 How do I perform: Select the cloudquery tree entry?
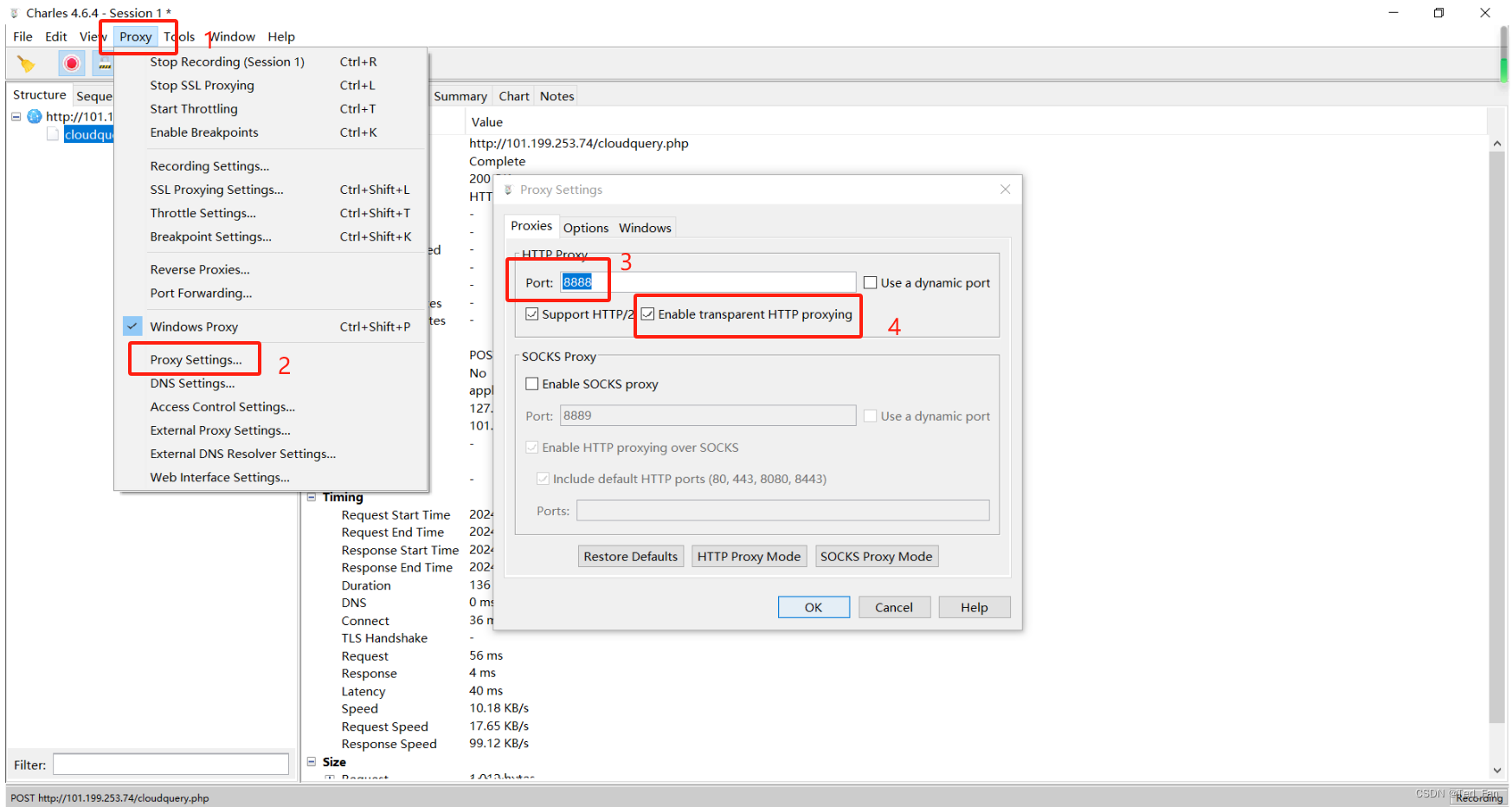click(x=88, y=134)
